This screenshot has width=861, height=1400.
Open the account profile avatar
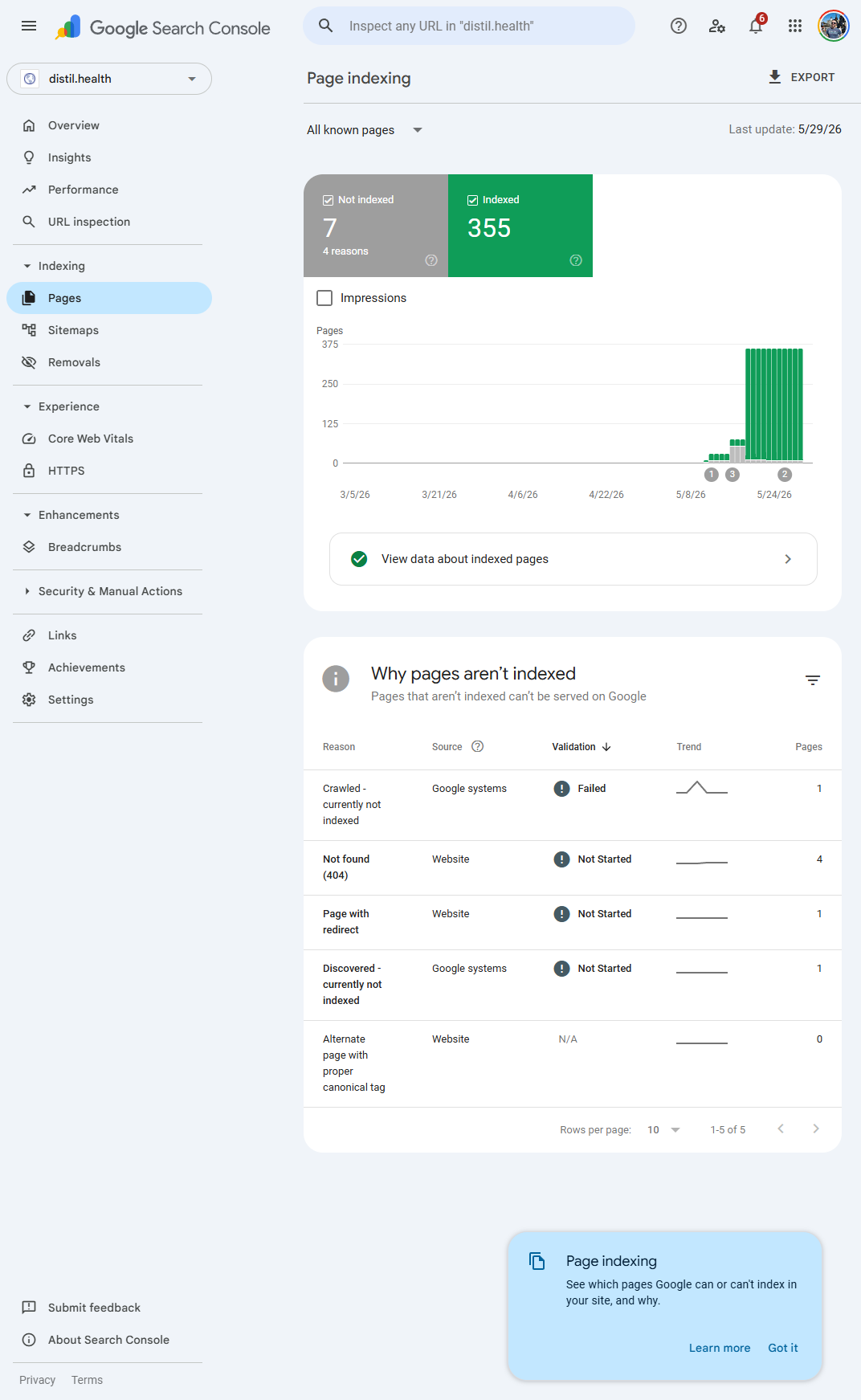click(834, 26)
